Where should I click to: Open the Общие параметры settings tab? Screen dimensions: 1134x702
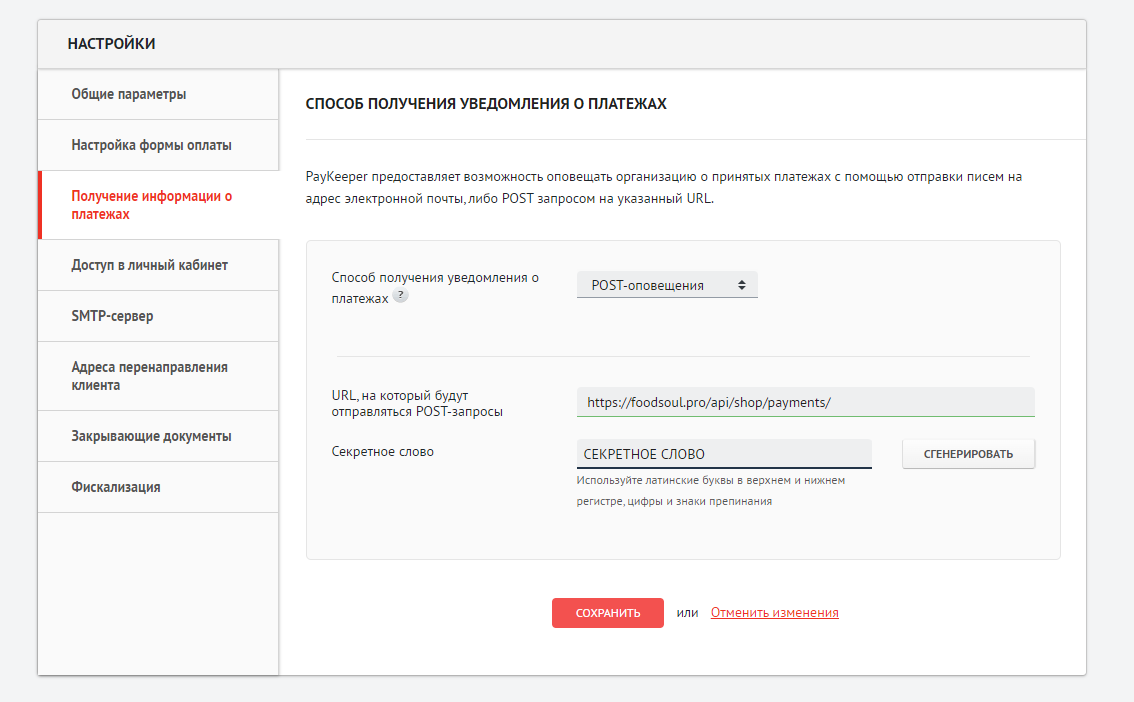pyautogui.click(x=129, y=94)
